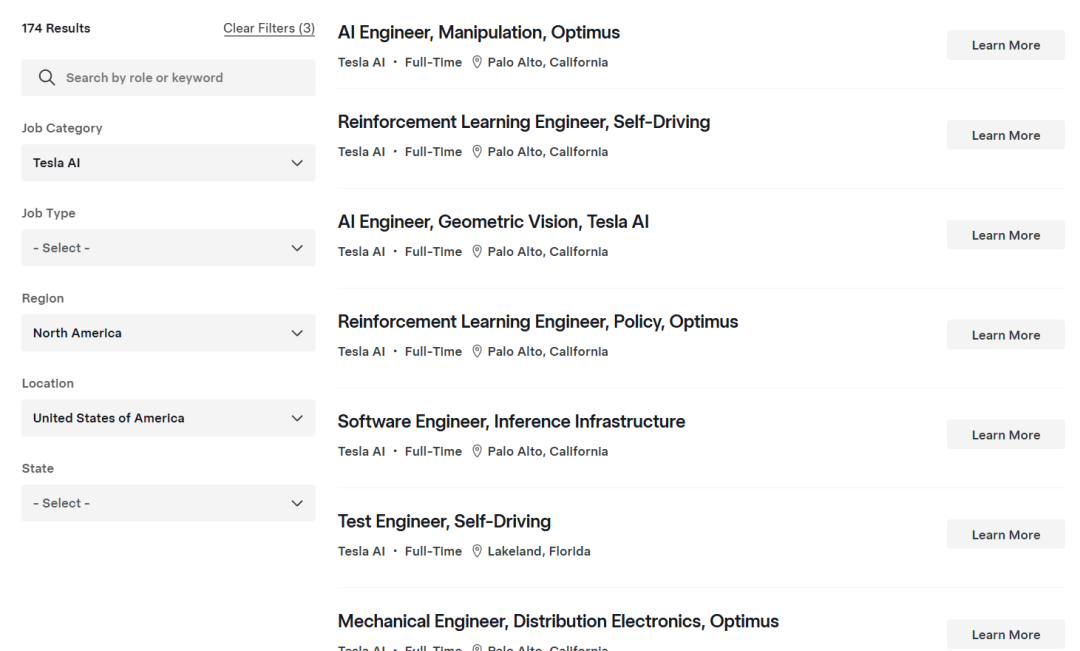Open the Region dropdown showing North America

pos(168,333)
